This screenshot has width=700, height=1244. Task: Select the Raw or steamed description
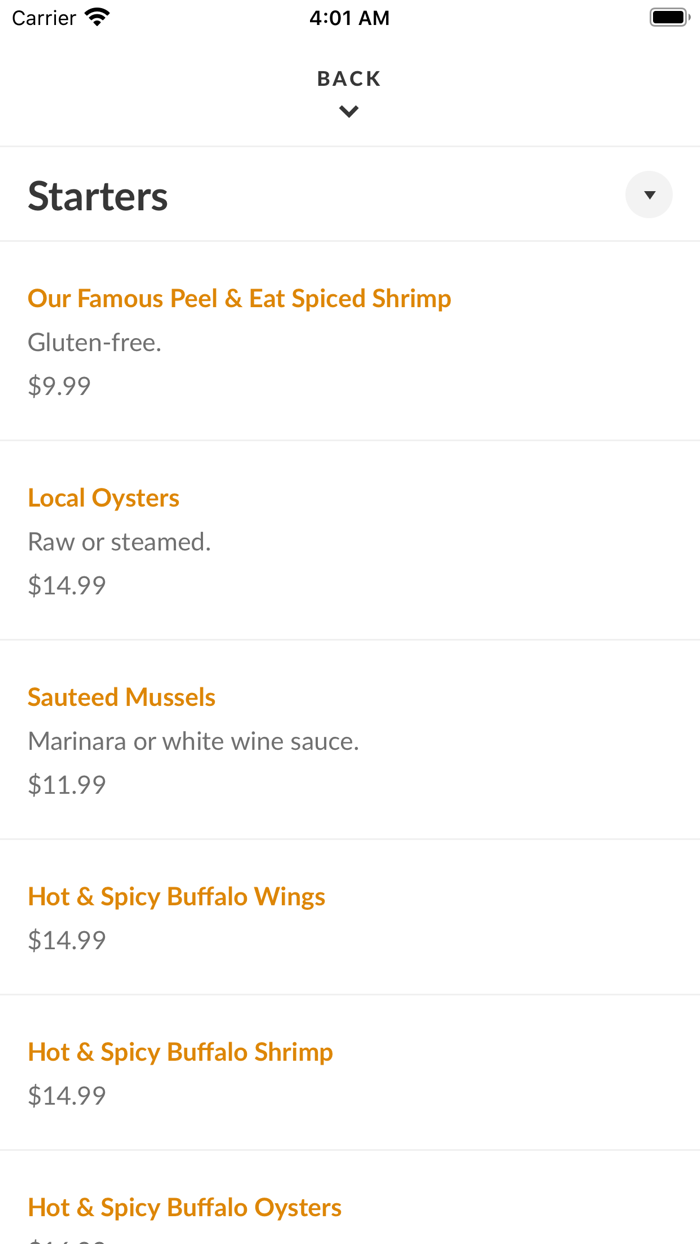click(x=119, y=541)
